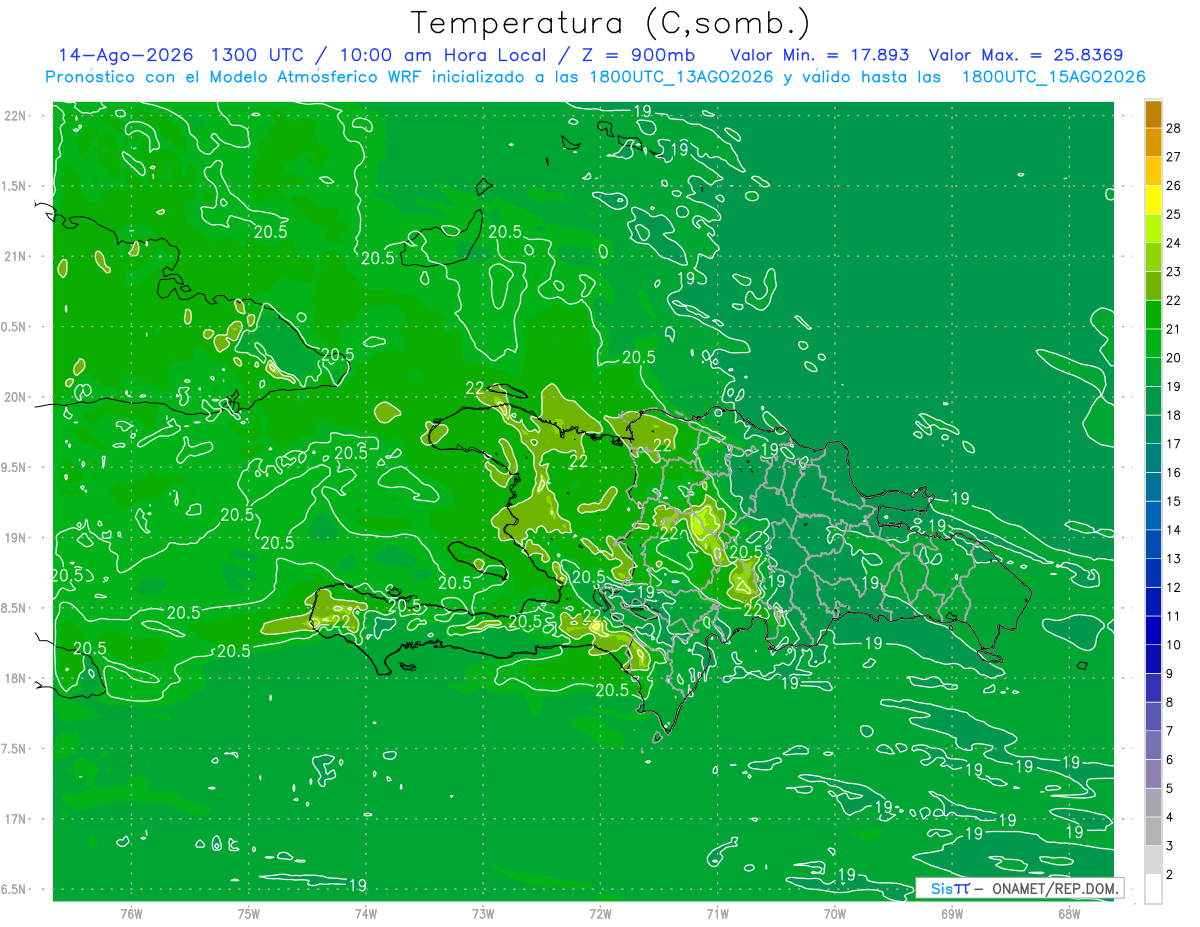Screen dimensions: 1200x927
Task: Click the latitude label "22N"
Action: click(x=17, y=115)
